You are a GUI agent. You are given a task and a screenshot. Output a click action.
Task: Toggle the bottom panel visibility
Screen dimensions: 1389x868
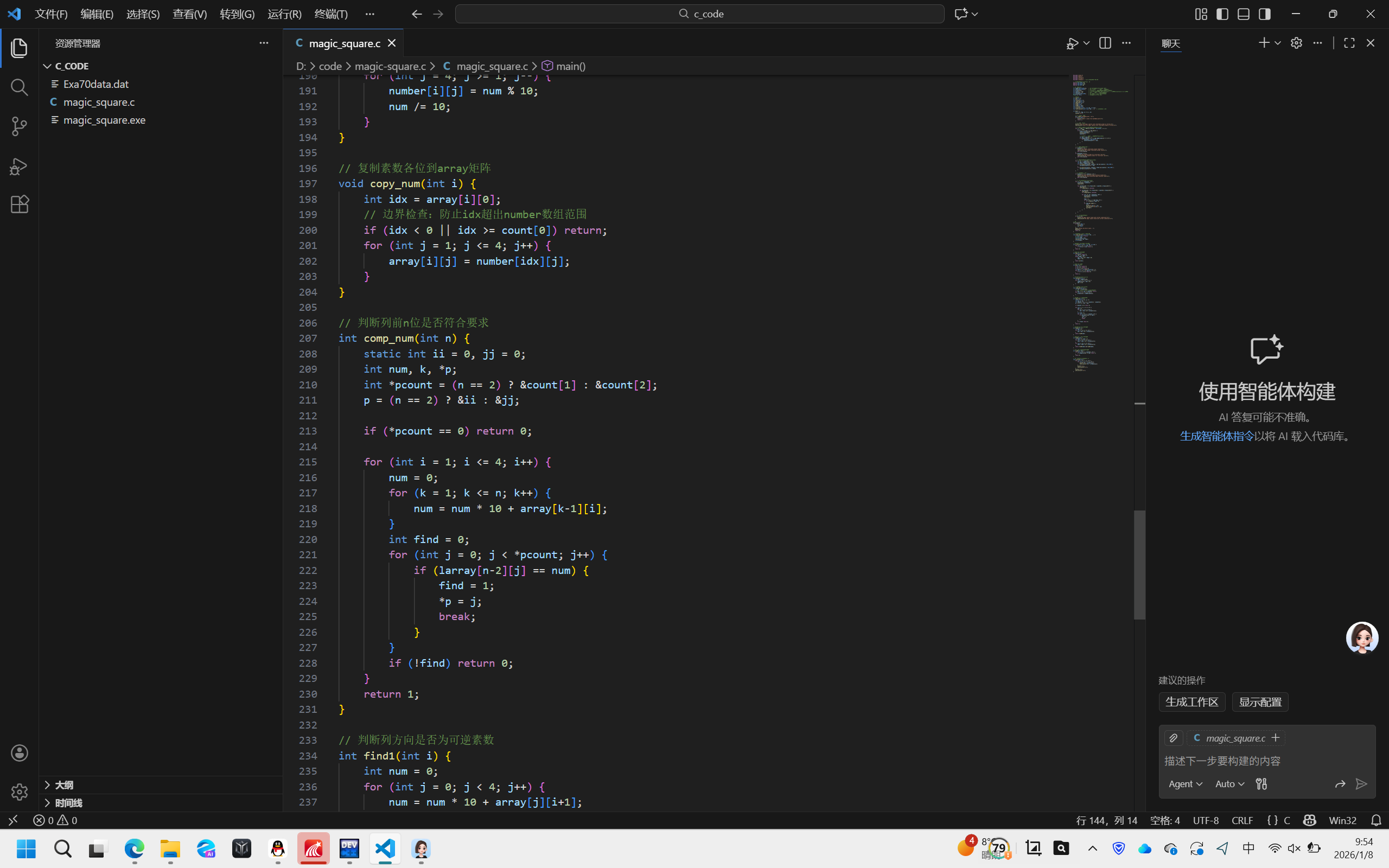(1243, 14)
